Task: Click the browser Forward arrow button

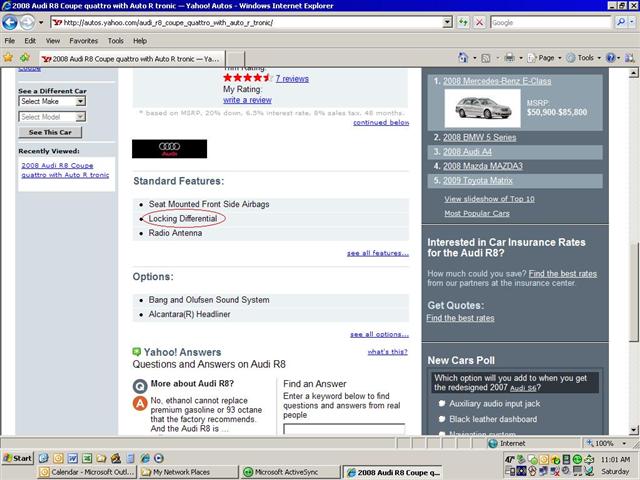Action: (x=27, y=22)
